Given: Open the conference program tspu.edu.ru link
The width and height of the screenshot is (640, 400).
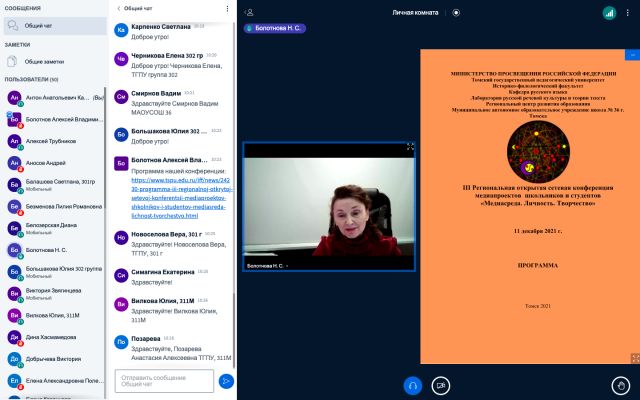Looking at the screenshot, I should 182,198.
